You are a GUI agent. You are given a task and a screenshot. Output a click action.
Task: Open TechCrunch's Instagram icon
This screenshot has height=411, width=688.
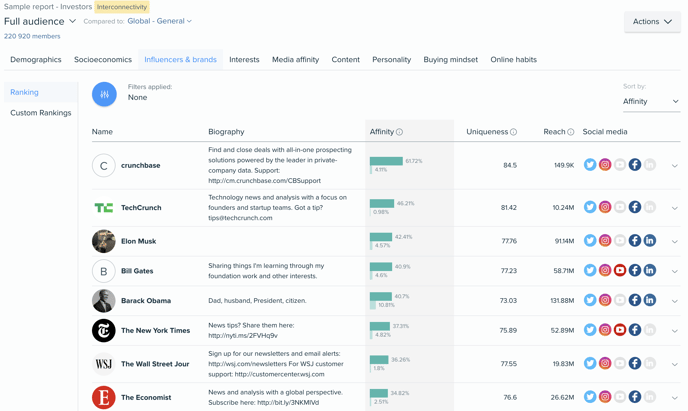605,207
